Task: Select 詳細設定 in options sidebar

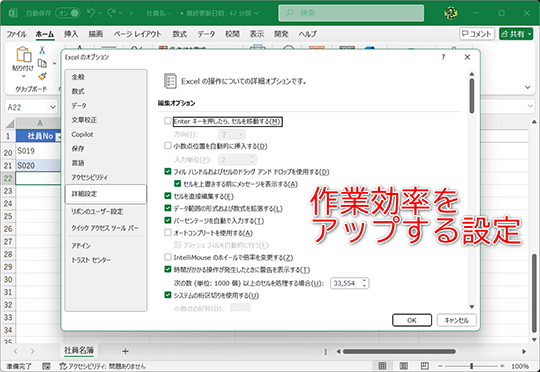Action: [x=106, y=194]
